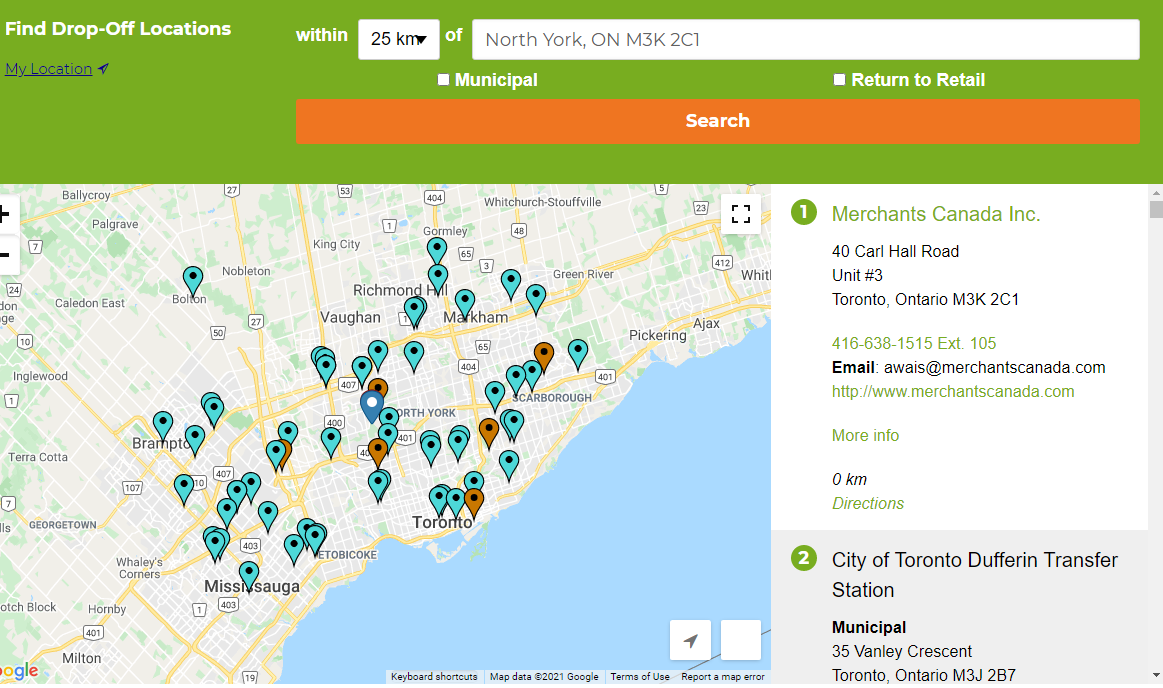Click the green number 1 result badge
This screenshot has height=688, width=1163.
(x=803, y=212)
